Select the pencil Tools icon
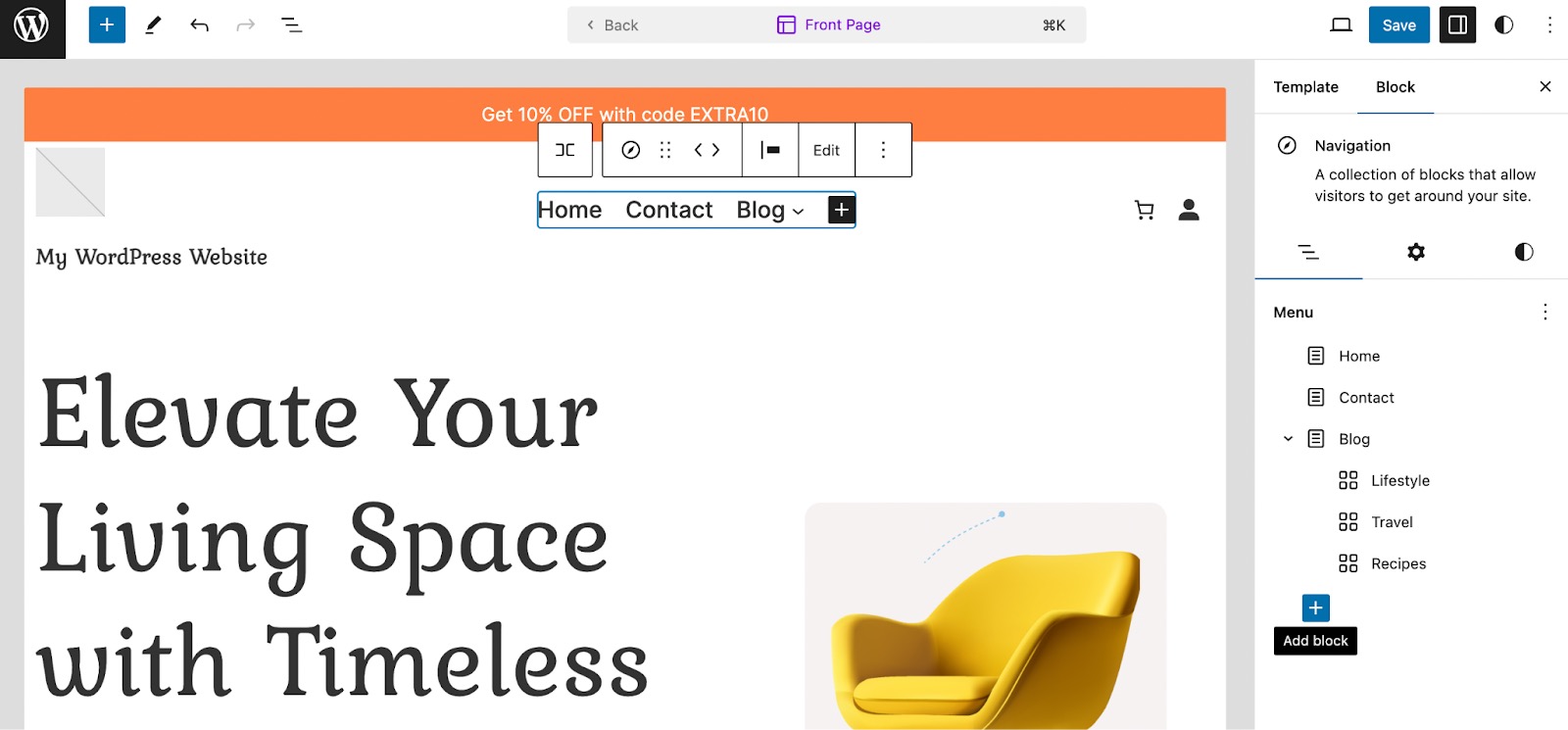Viewport: 1568px width, 730px height. 153,24
